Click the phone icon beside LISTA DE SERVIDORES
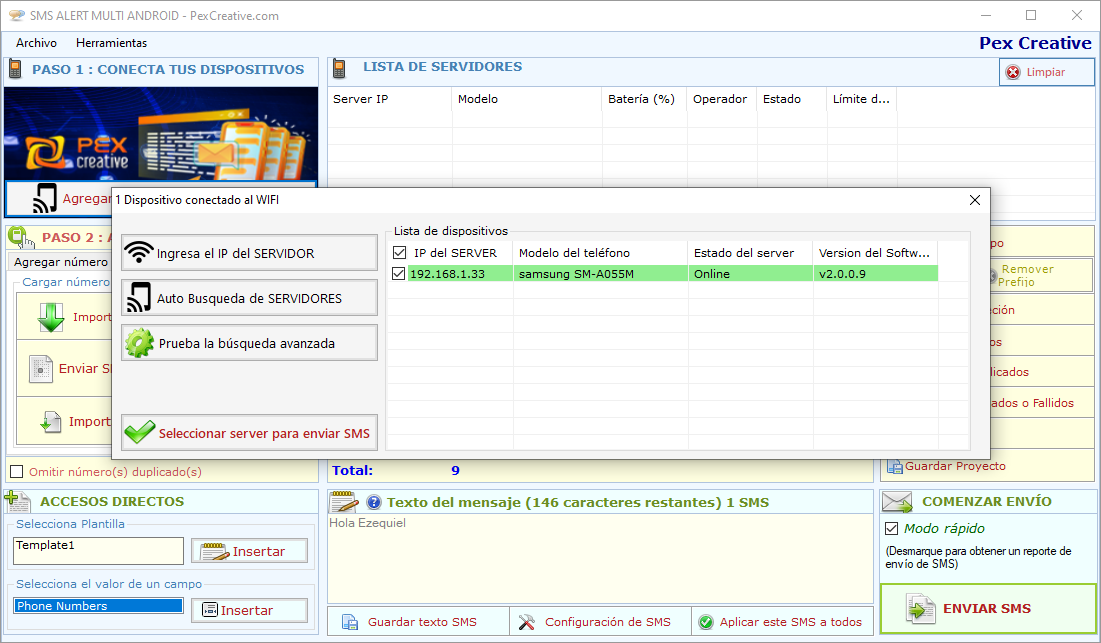 point(339,68)
